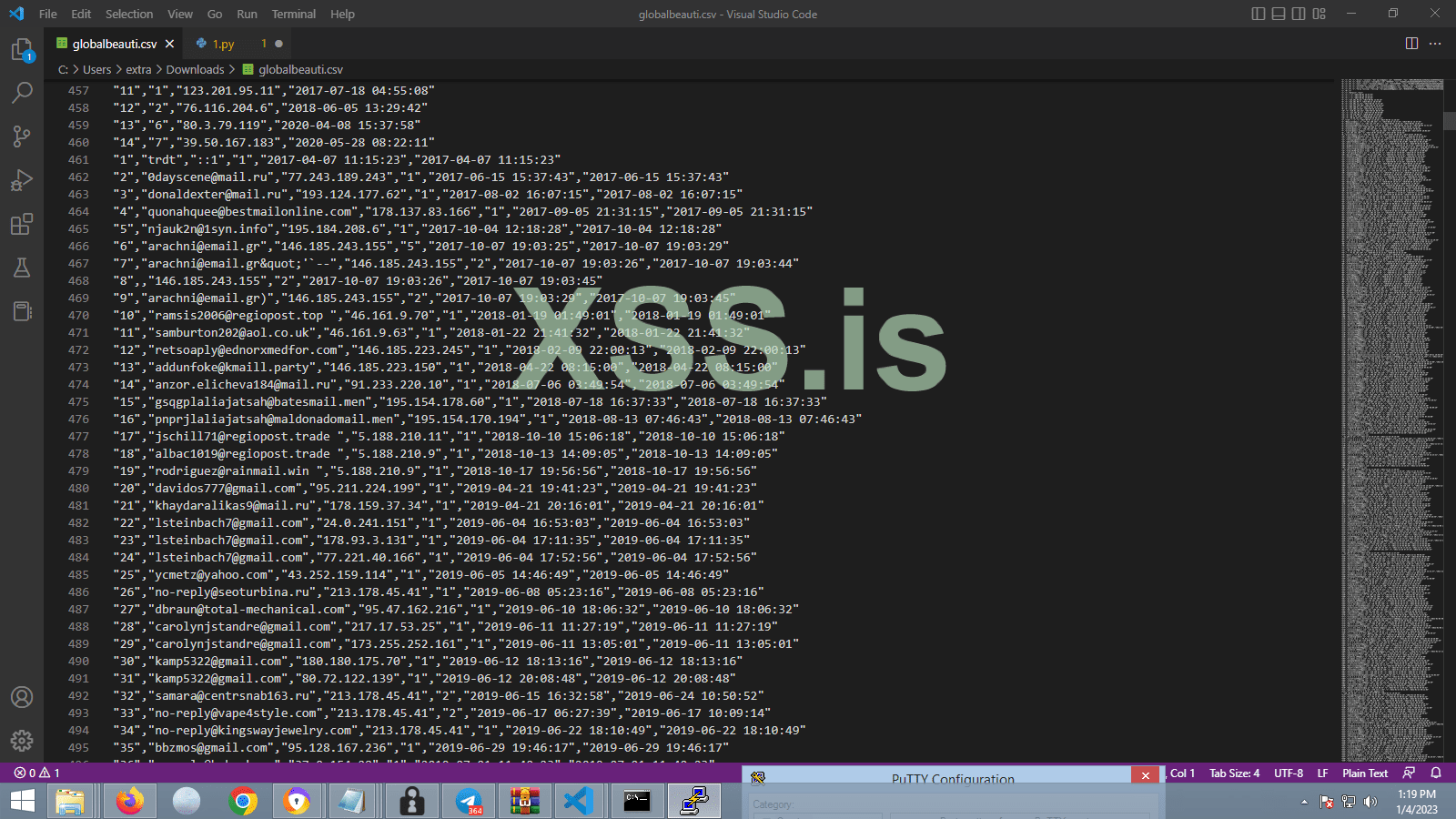Screen dimensions: 1456x819
Task: Click the Visual Studio Code taskbar icon
Action: (x=580, y=801)
